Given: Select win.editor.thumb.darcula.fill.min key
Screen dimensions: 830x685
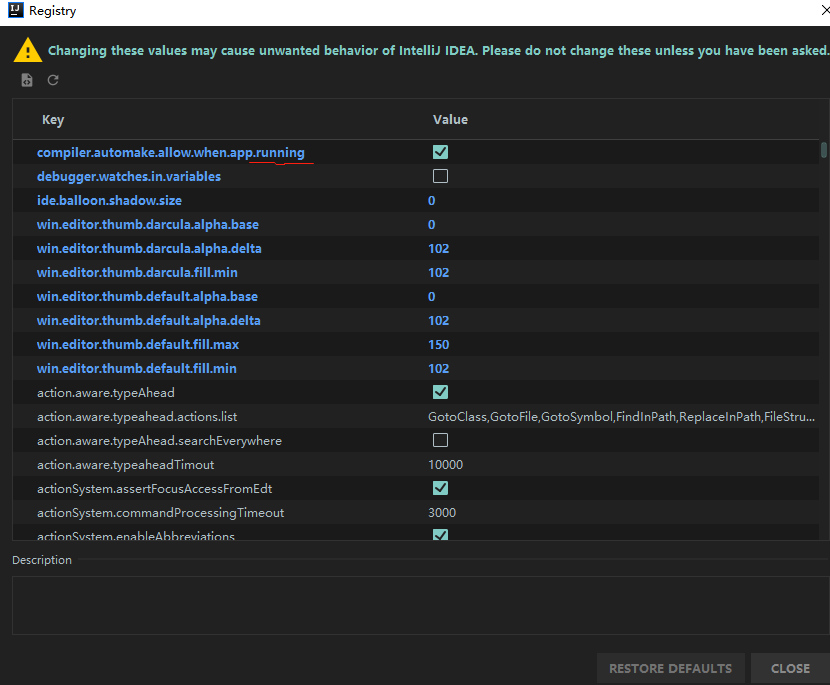Looking at the screenshot, I should pyautogui.click(x=137, y=273).
